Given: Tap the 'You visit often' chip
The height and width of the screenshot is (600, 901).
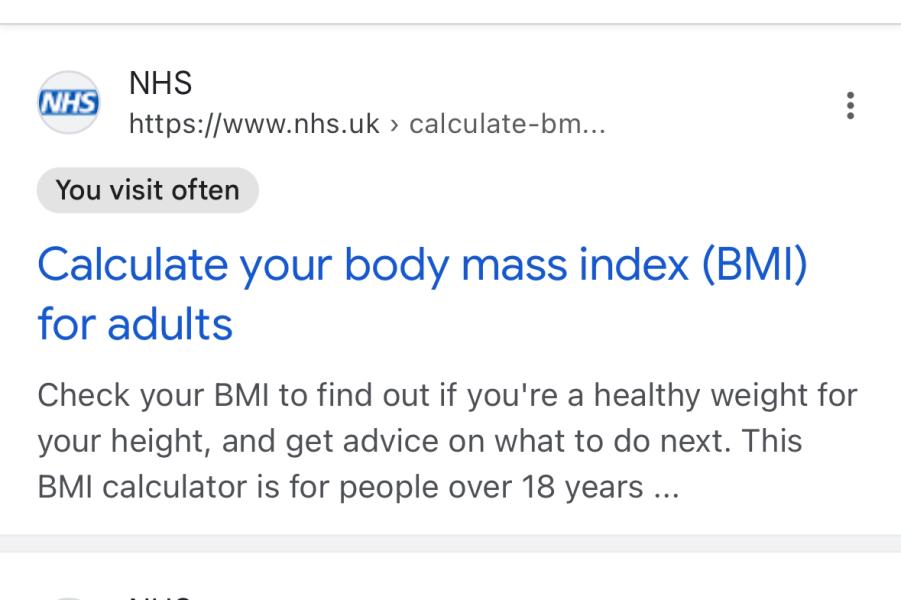Looking at the screenshot, I should (x=148, y=190).
